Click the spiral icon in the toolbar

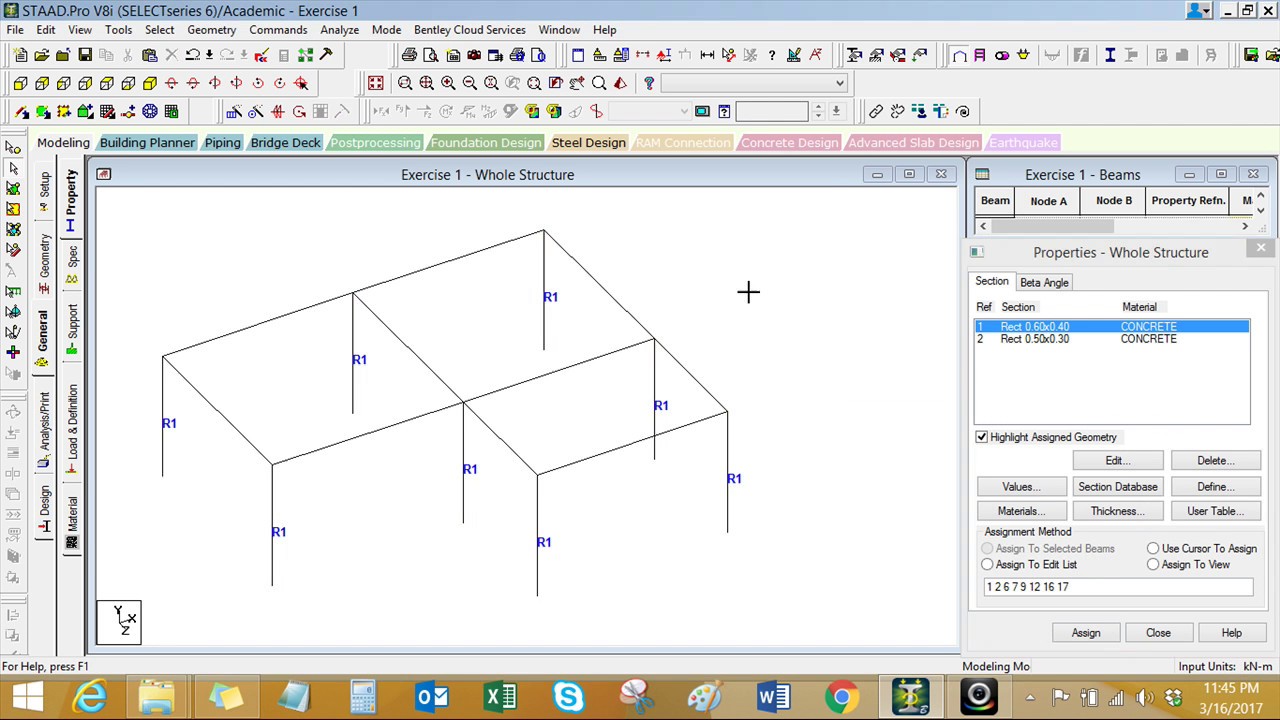963,111
